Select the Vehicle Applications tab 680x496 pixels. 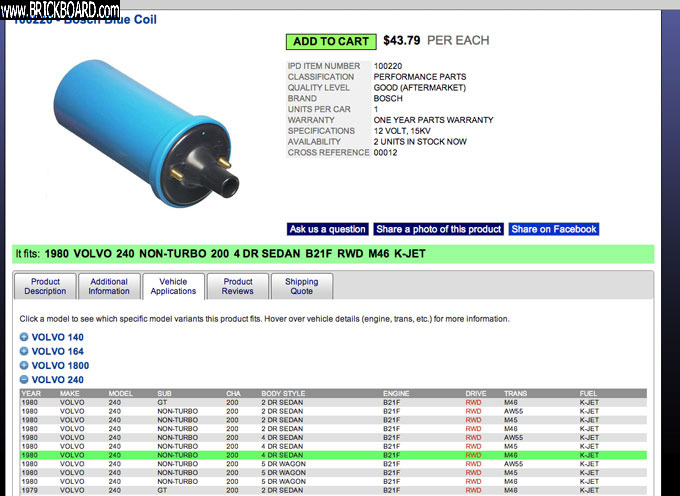[x=173, y=287]
